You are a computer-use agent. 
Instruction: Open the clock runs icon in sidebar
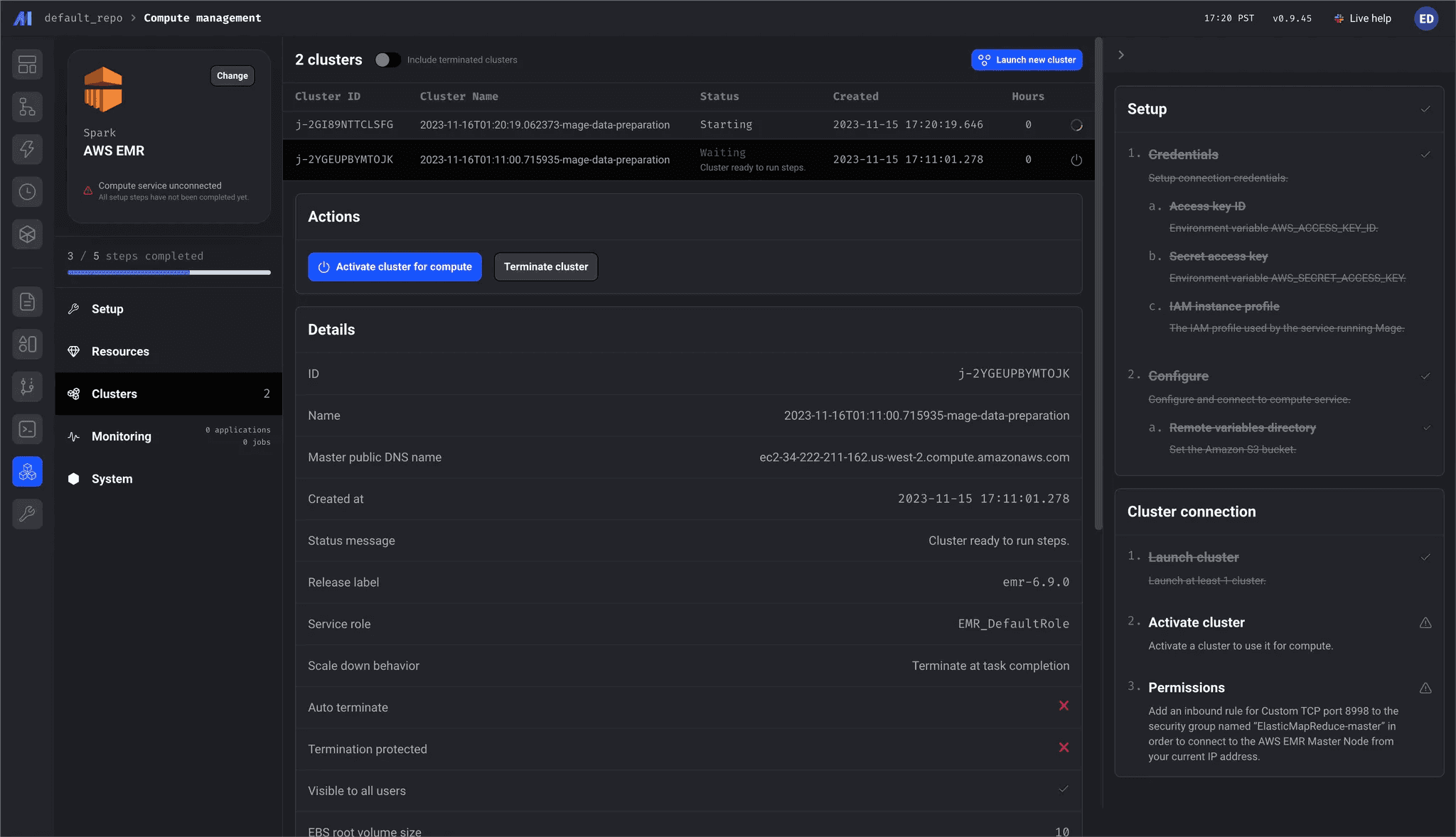27,192
